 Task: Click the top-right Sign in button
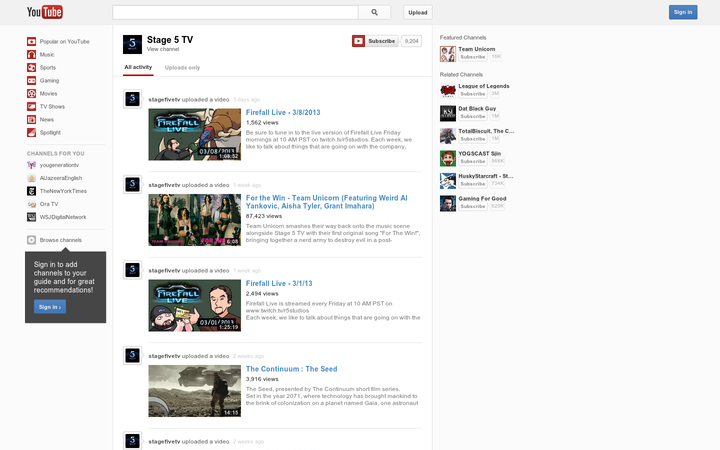coord(683,12)
